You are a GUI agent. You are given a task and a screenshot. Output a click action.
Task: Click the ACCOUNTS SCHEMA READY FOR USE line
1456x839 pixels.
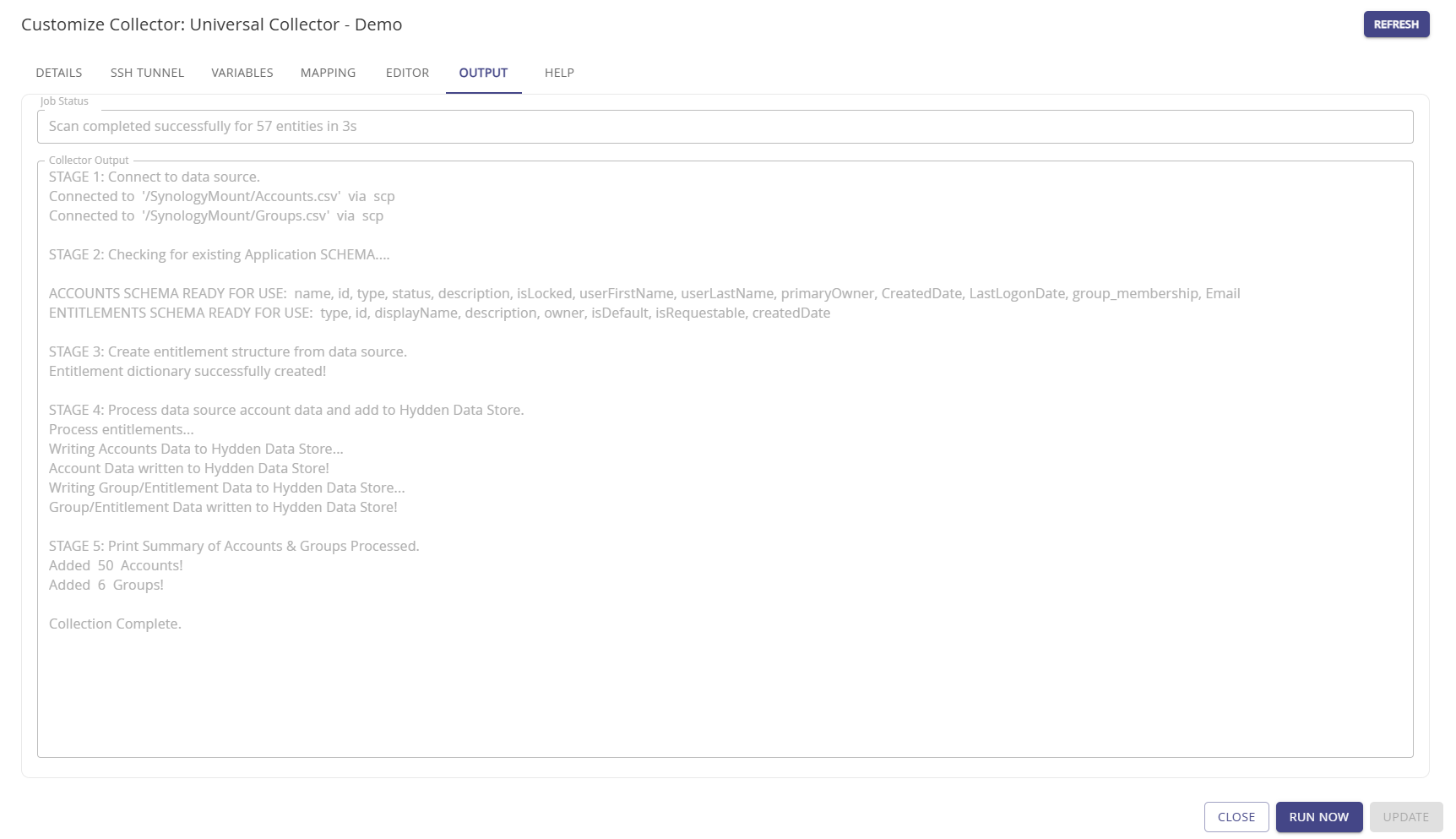coord(644,294)
